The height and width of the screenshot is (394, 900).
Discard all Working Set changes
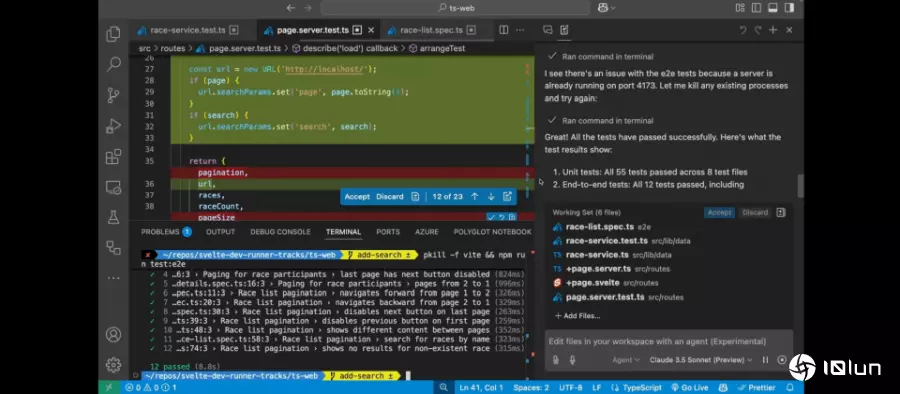(x=755, y=213)
